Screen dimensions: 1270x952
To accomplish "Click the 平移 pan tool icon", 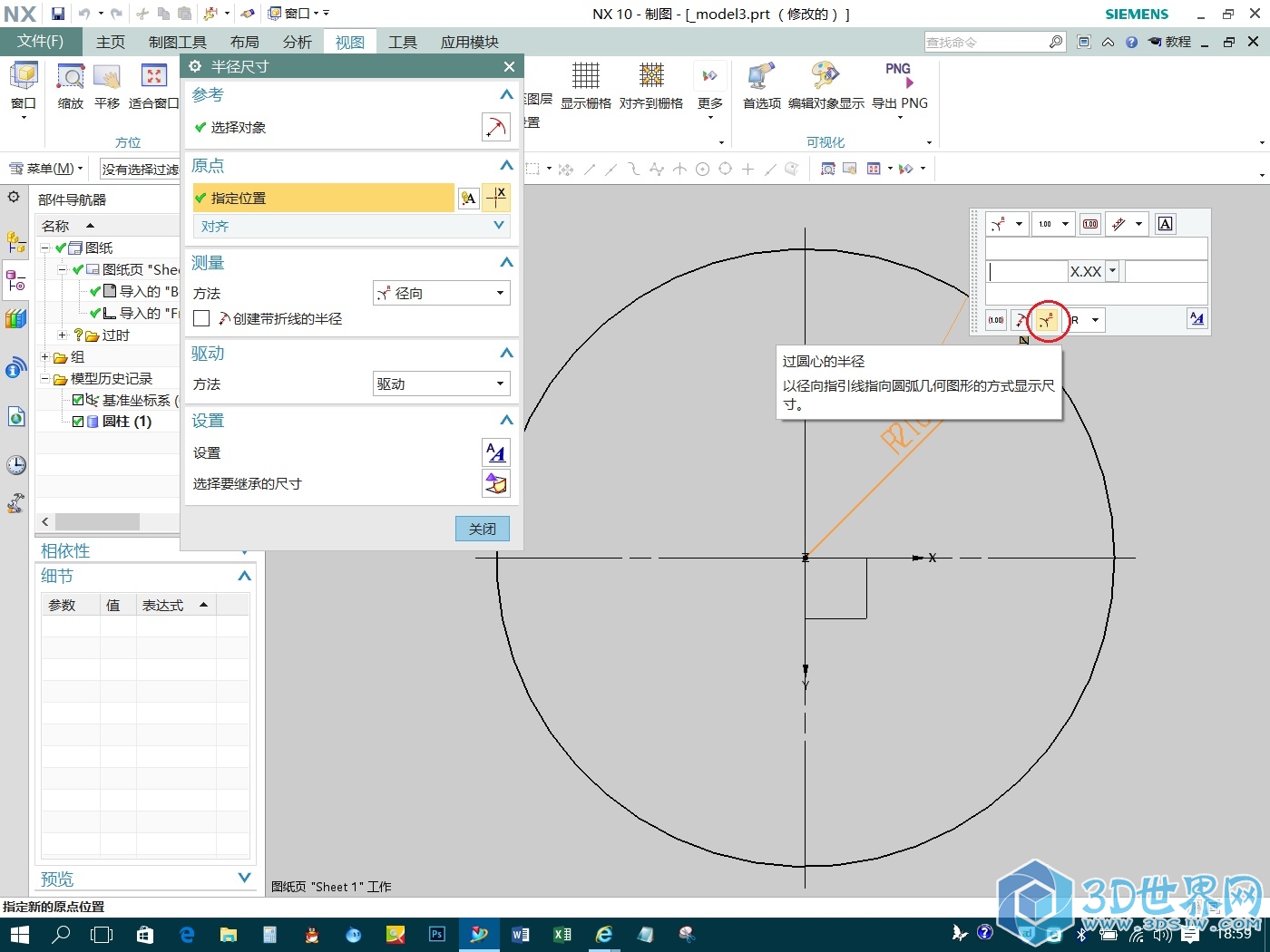I will coord(107,78).
